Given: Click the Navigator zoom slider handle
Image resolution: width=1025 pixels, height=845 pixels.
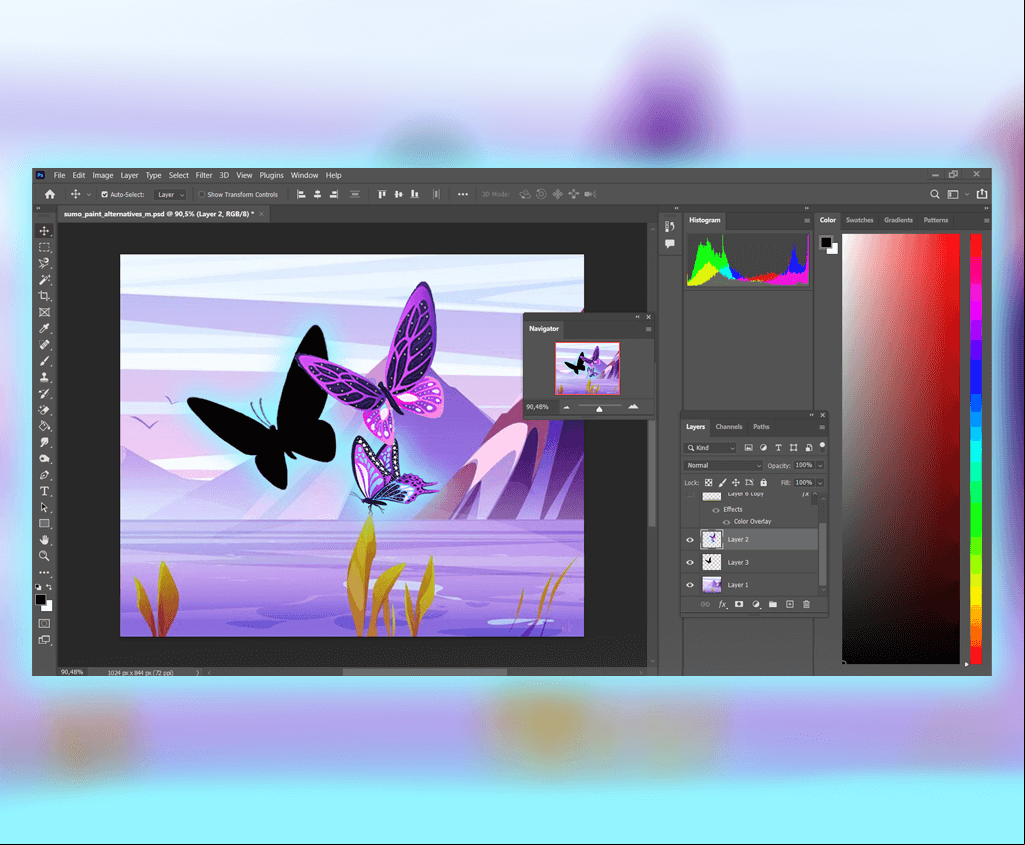Looking at the screenshot, I should coord(599,409).
